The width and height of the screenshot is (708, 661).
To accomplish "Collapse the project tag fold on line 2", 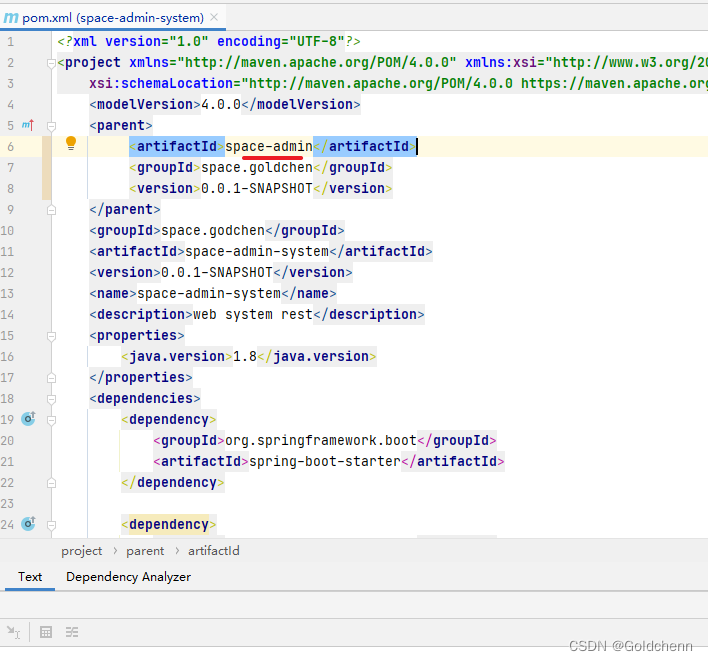I will point(51,63).
